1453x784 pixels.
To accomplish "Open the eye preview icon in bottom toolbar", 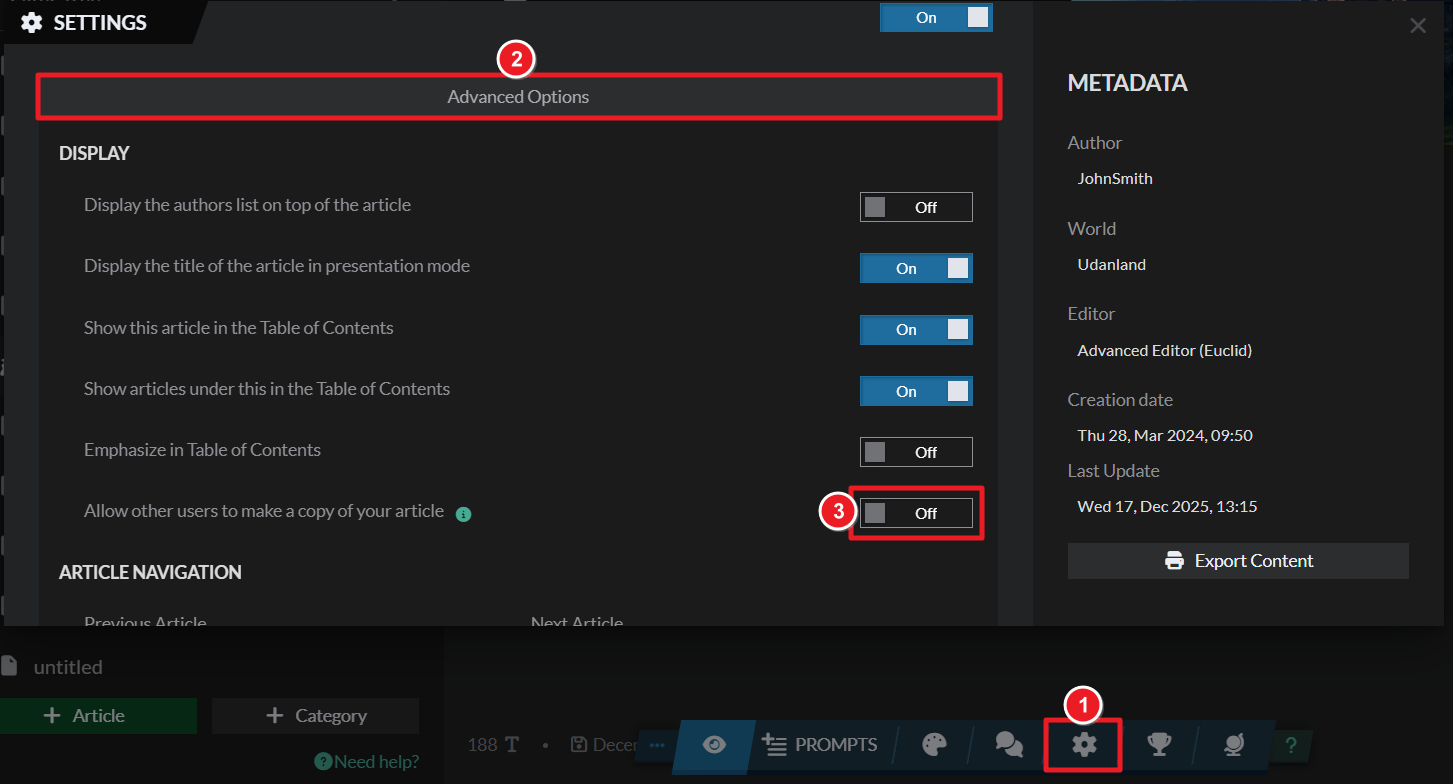I will coord(714,745).
